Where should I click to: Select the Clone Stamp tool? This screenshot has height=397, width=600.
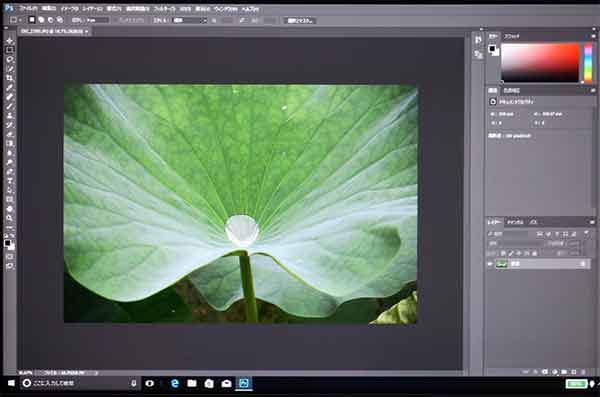10,116
